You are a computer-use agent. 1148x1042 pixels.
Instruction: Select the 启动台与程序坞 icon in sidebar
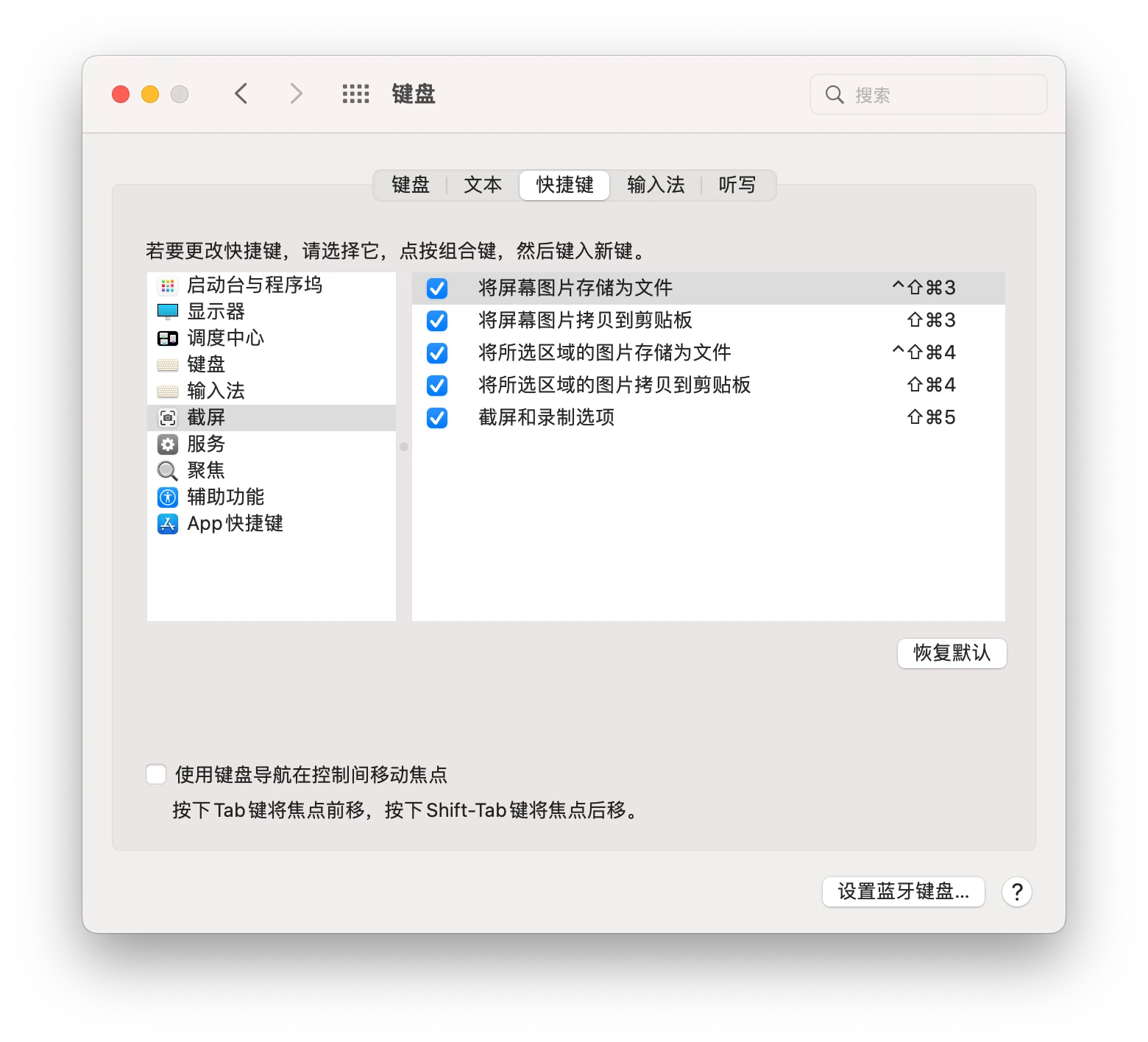168,286
